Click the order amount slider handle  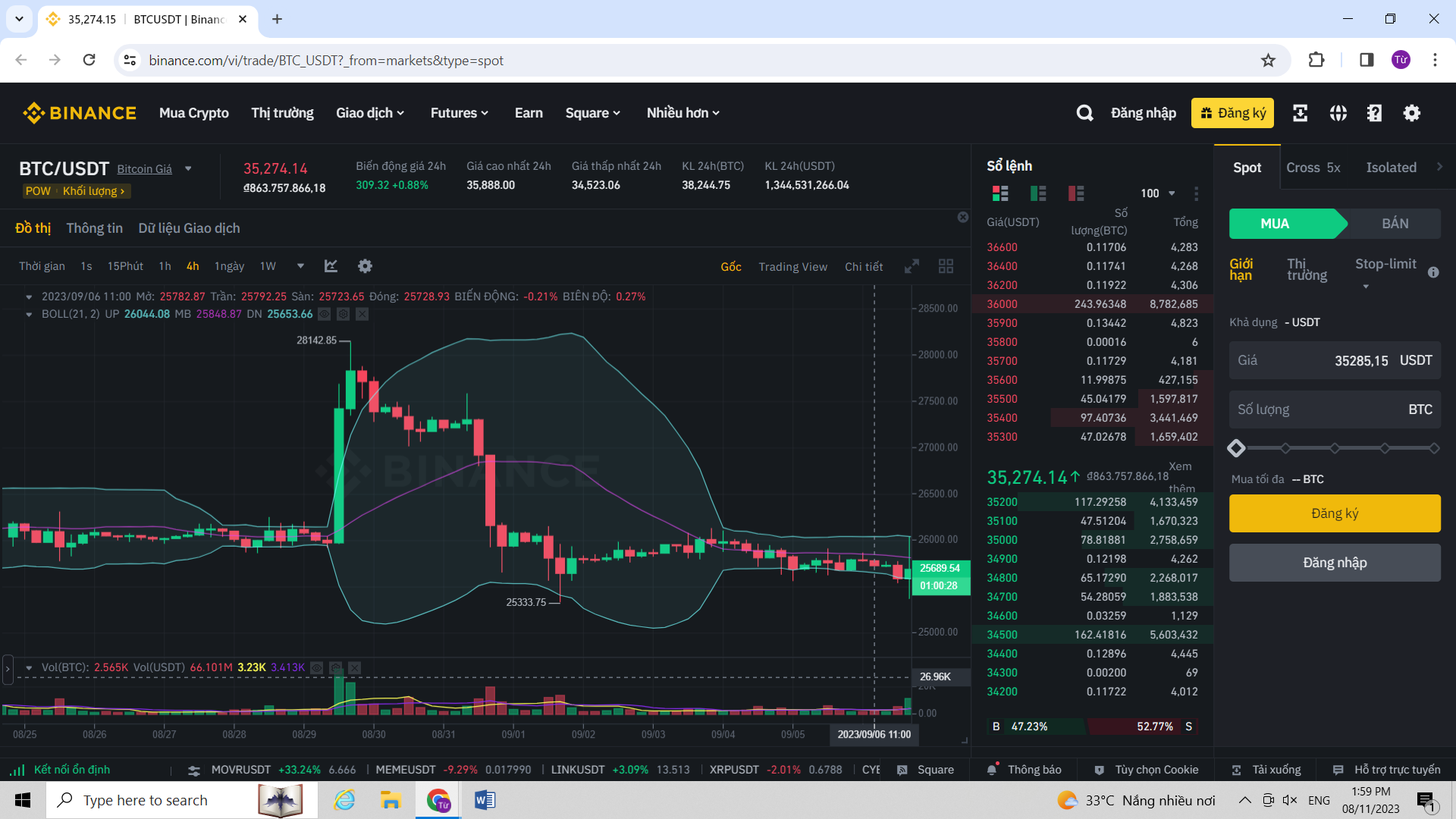(1236, 448)
